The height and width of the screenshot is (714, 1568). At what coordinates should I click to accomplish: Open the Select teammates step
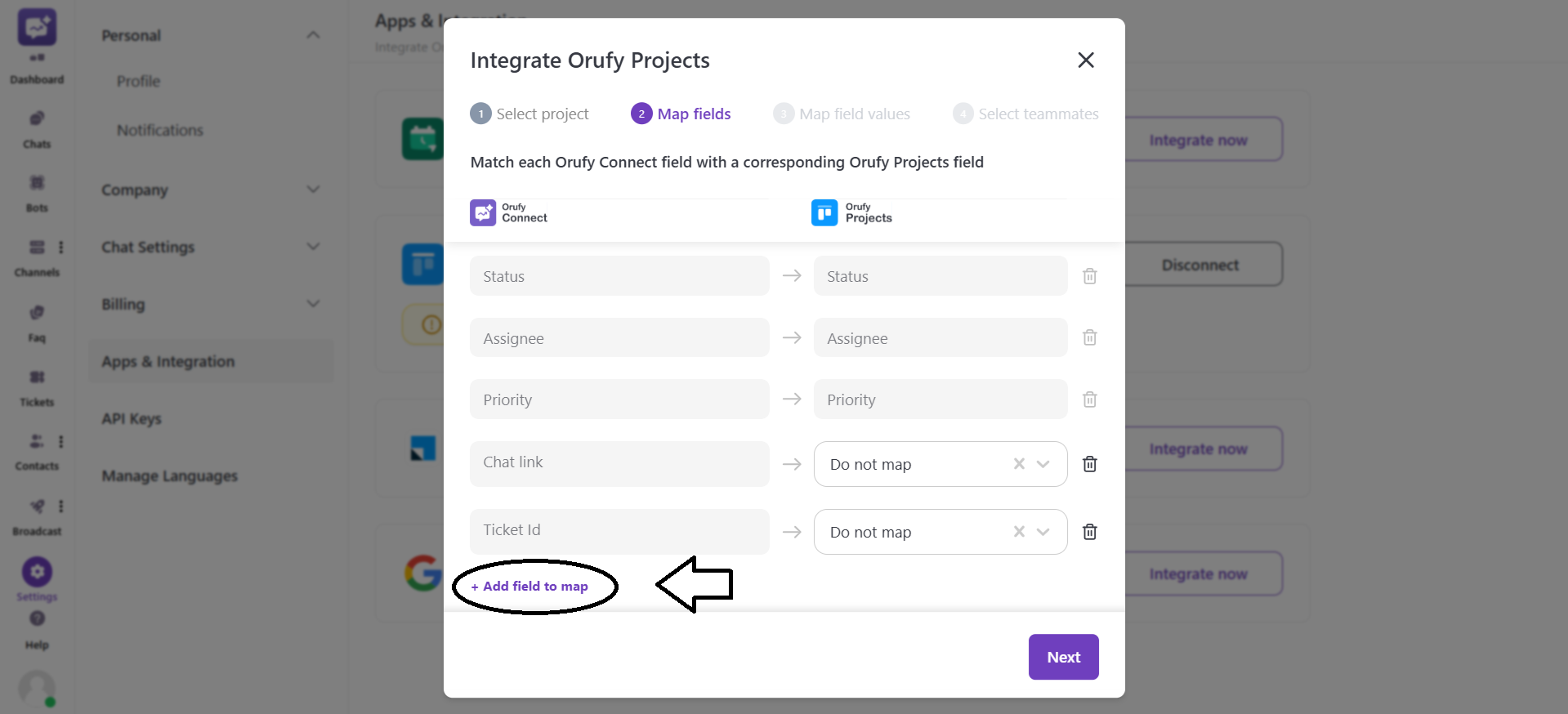1025,114
